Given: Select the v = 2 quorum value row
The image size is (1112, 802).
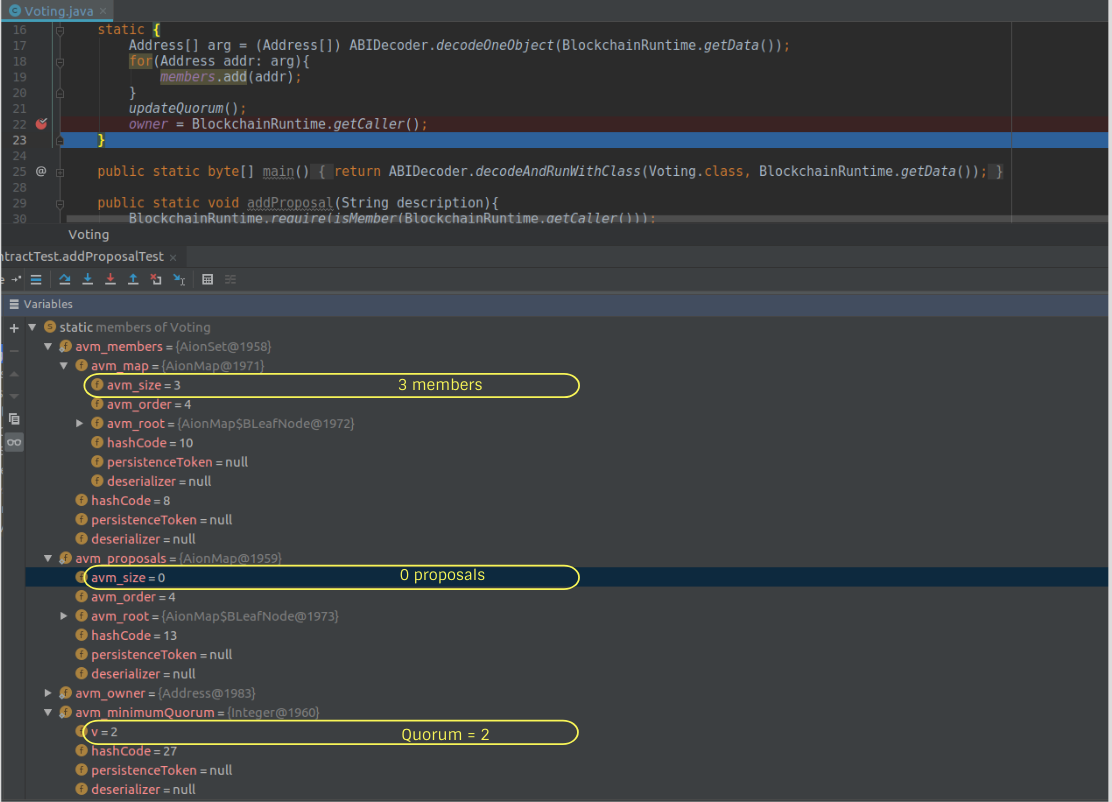Looking at the screenshot, I should [x=566, y=732].
